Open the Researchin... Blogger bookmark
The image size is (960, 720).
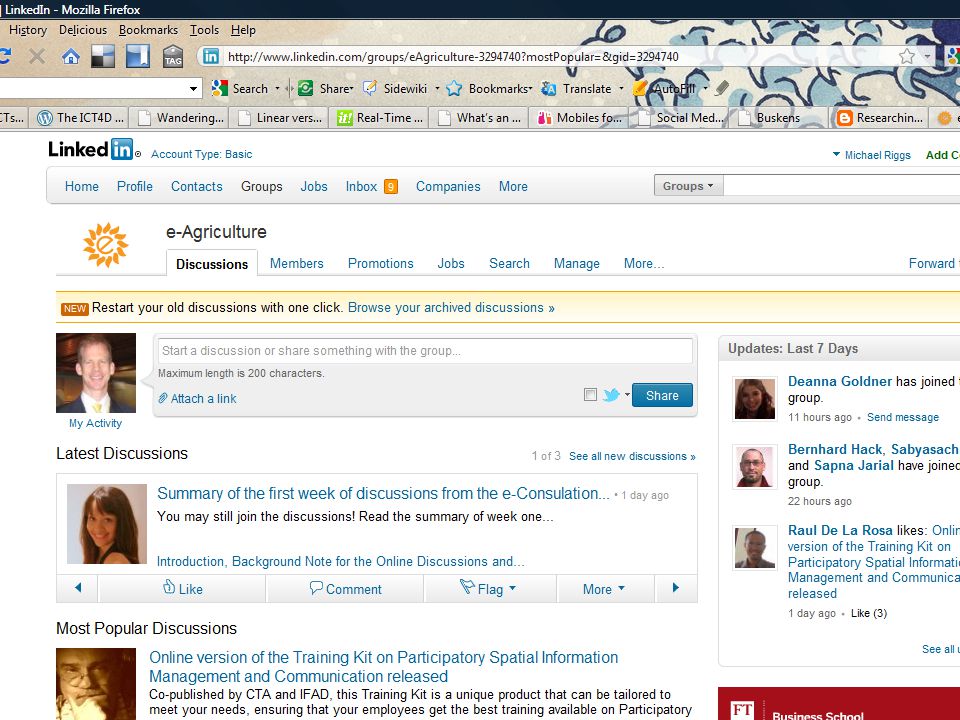(x=880, y=118)
